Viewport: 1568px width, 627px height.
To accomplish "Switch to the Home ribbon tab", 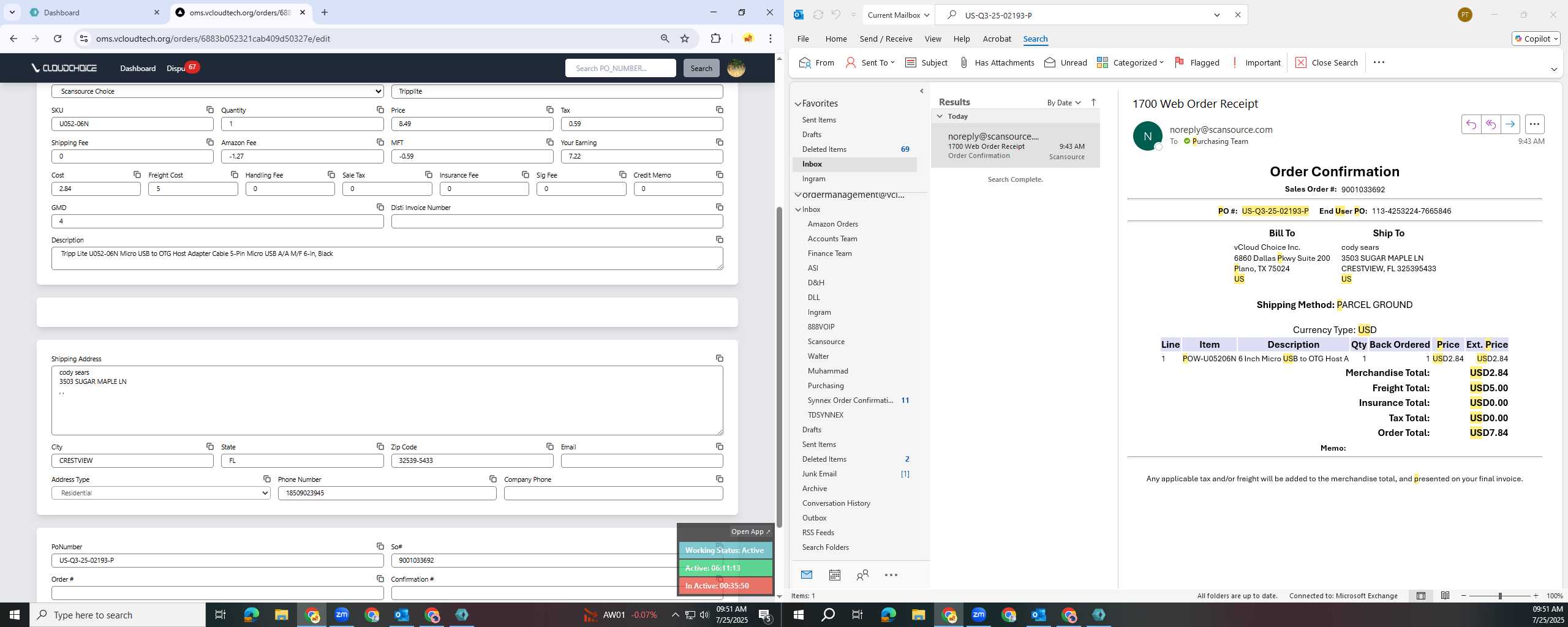I will [x=836, y=39].
